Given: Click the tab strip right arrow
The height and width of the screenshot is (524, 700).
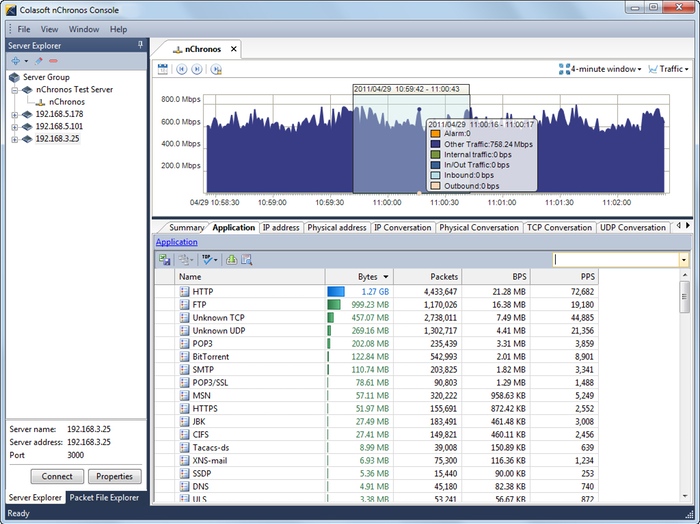Looking at the screenshot, I should 688,226.
